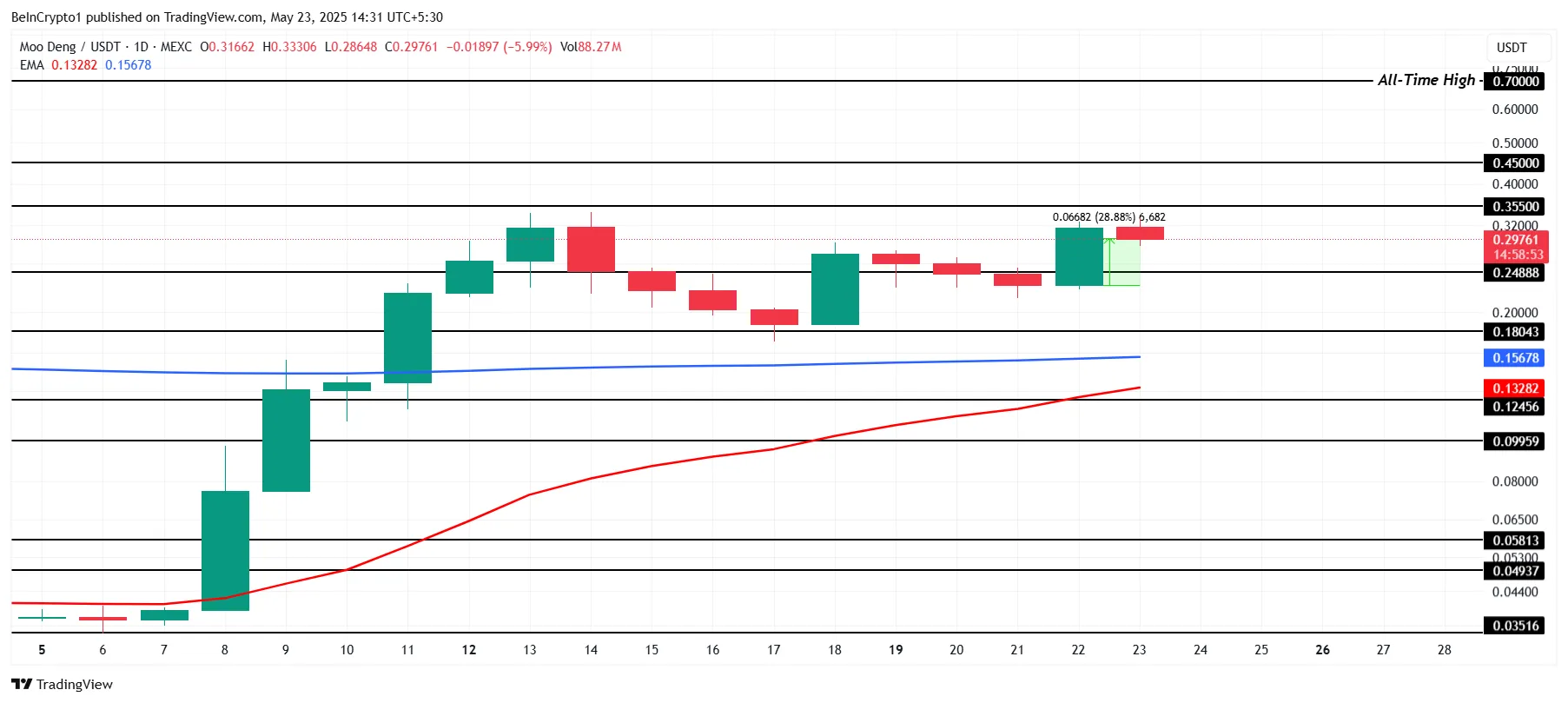Click the blue EMA 0.15678 price tag

[1514, 358]
